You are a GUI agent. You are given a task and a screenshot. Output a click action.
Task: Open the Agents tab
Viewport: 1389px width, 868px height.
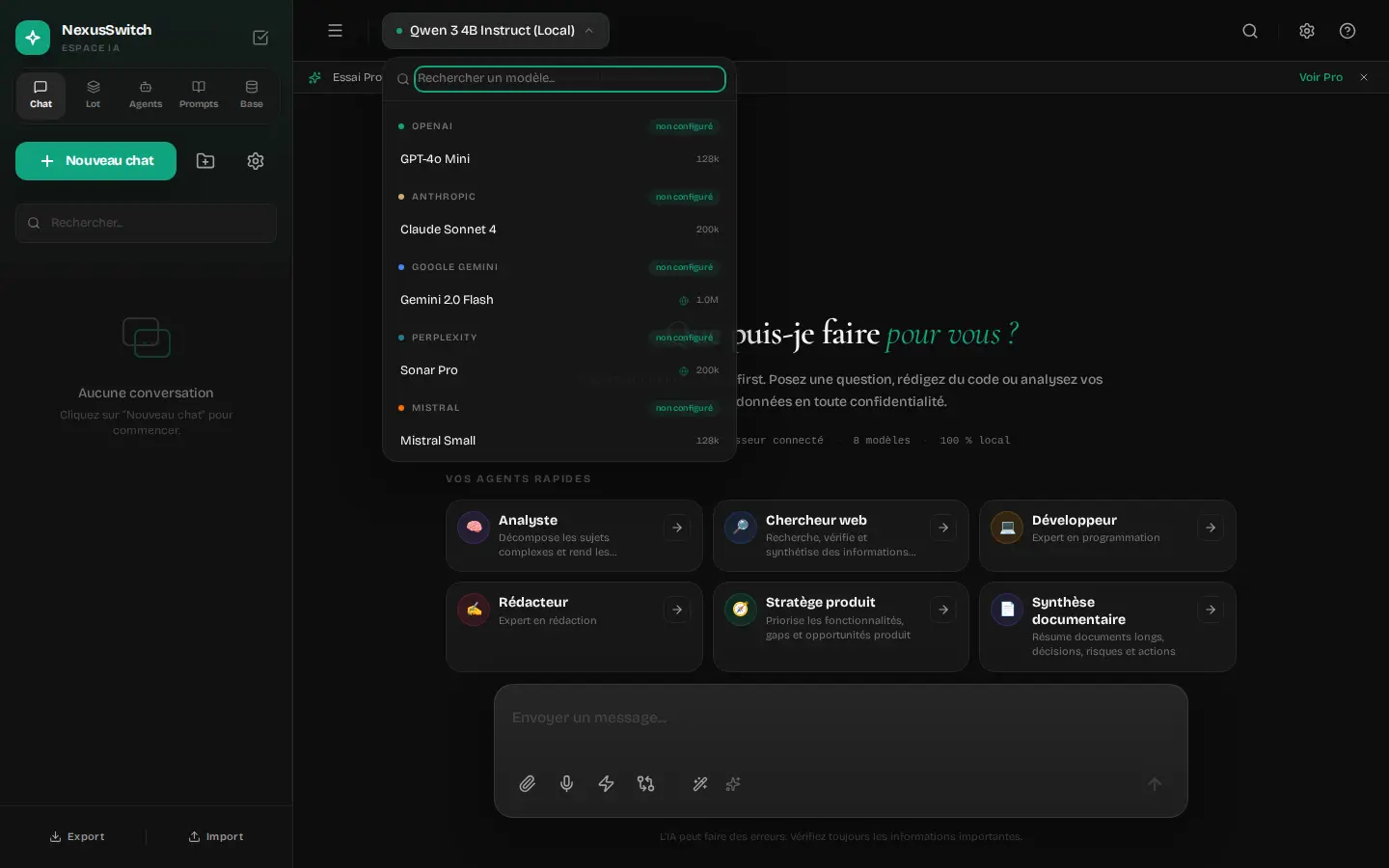146,95
